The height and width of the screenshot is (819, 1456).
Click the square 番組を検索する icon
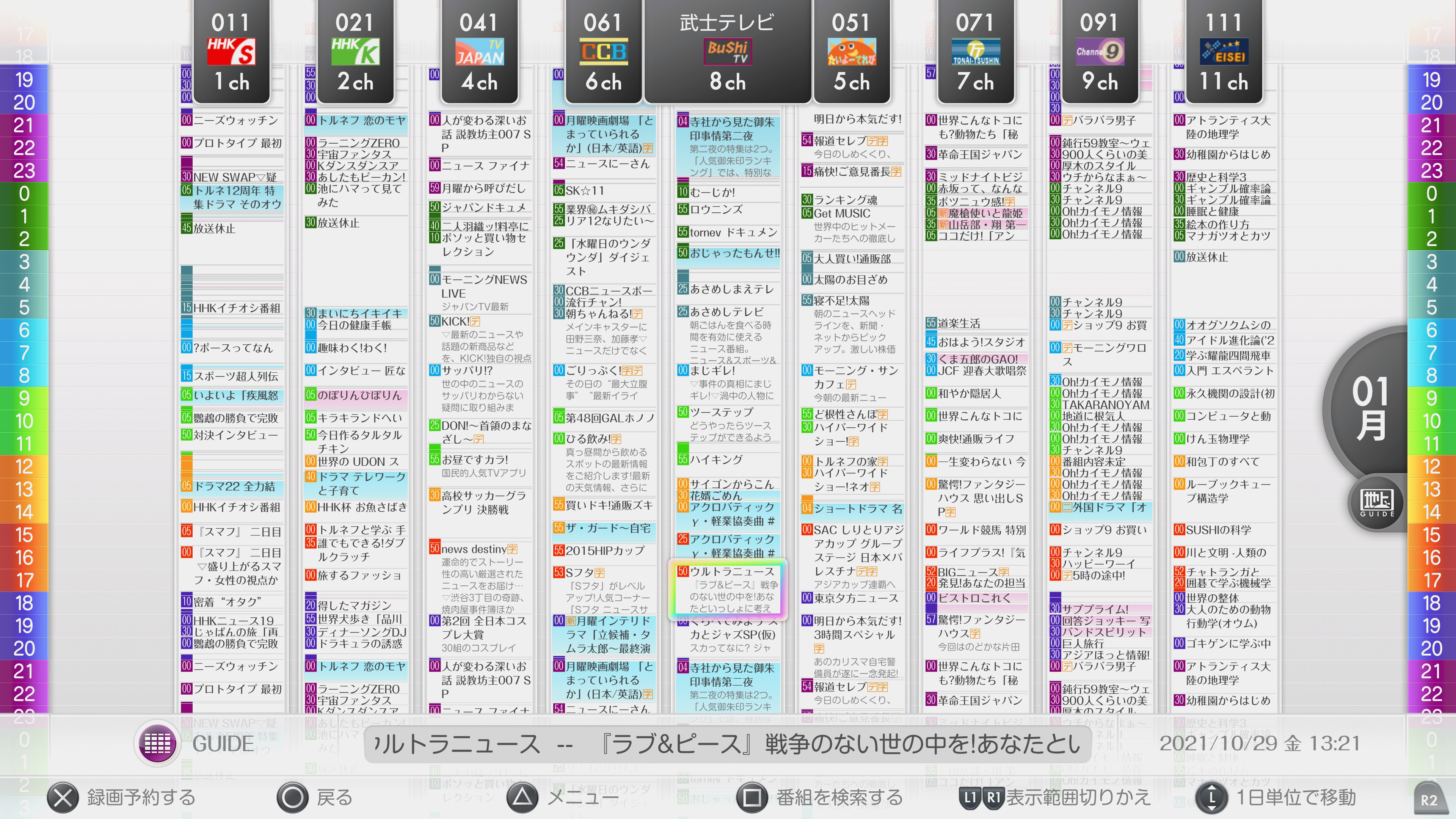point(752,797)
